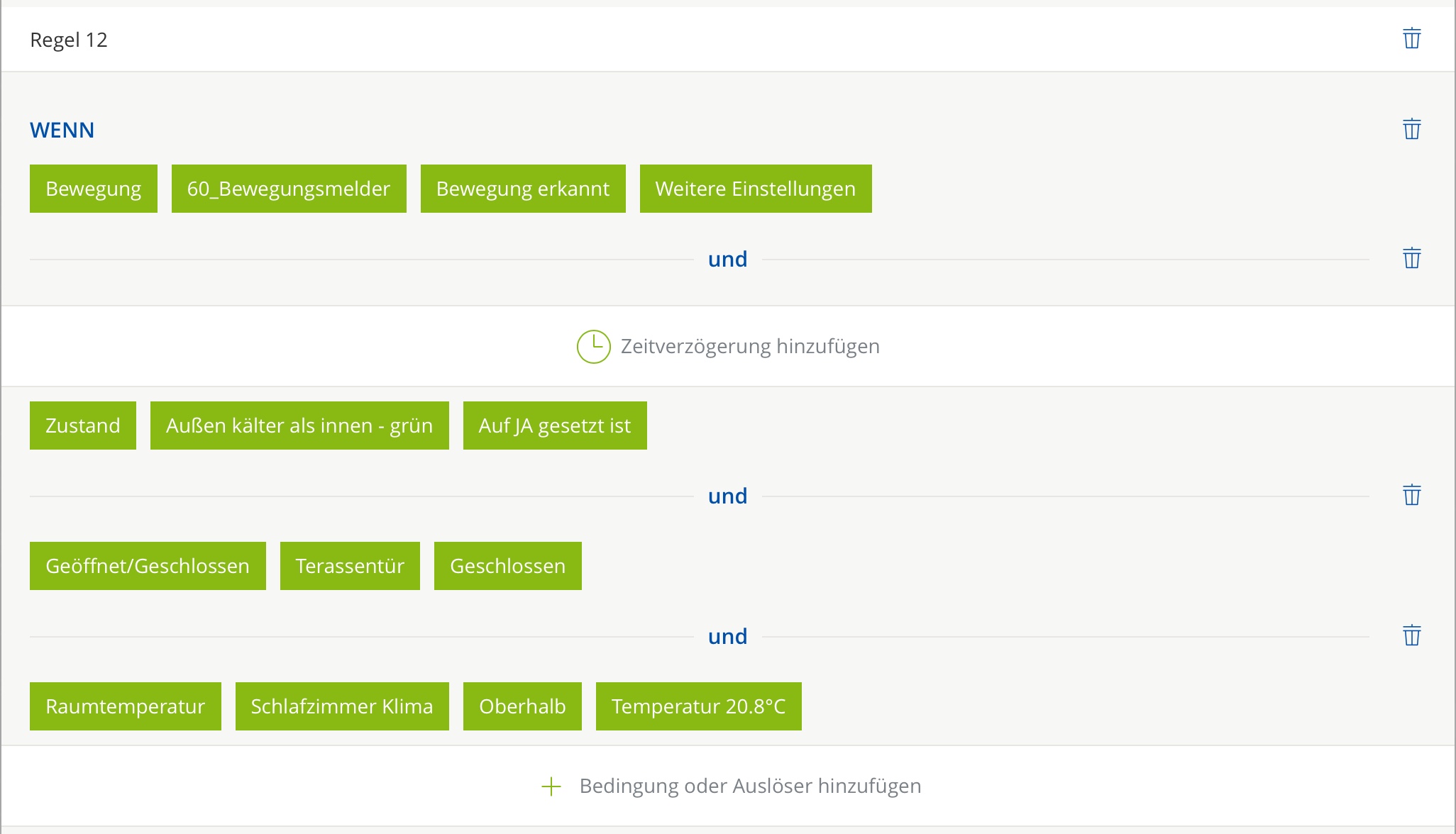The width and height of the screenshot is (1456, 834).
Task: Delete Regel 12 using the top trash icon
Action: coord(1411,38)
